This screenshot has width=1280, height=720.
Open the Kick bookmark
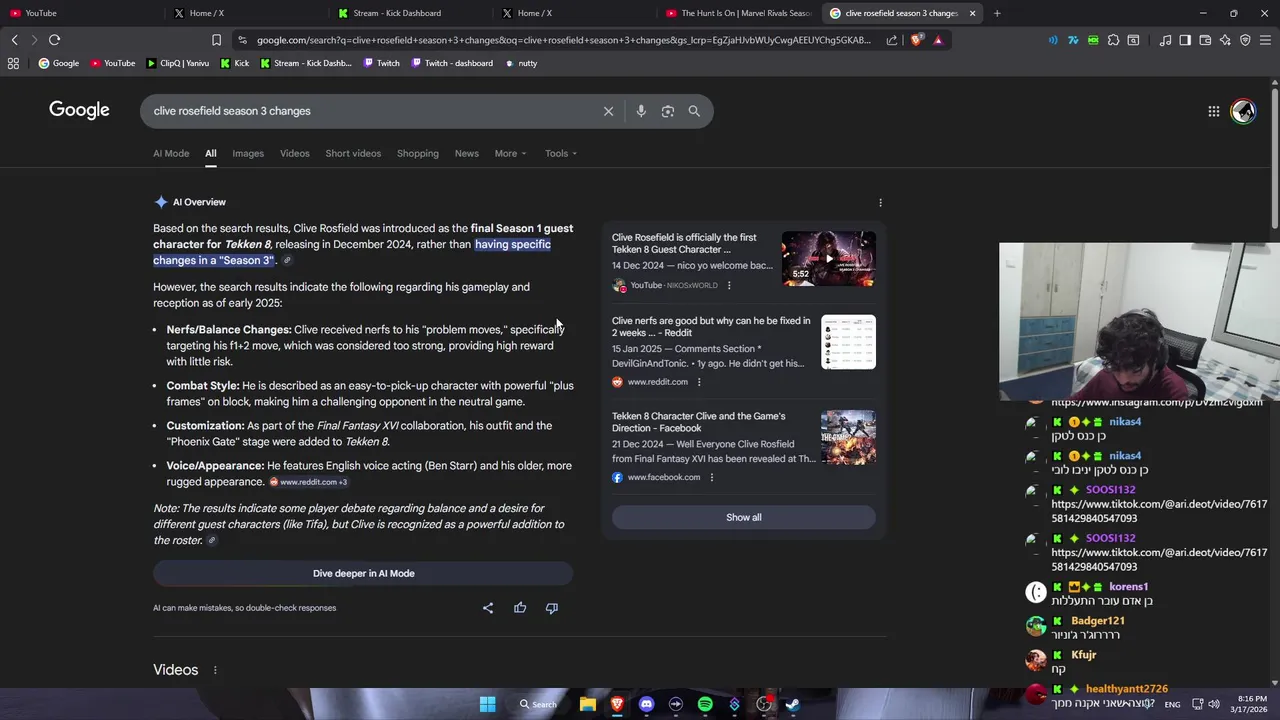click(x=234, y=63)
